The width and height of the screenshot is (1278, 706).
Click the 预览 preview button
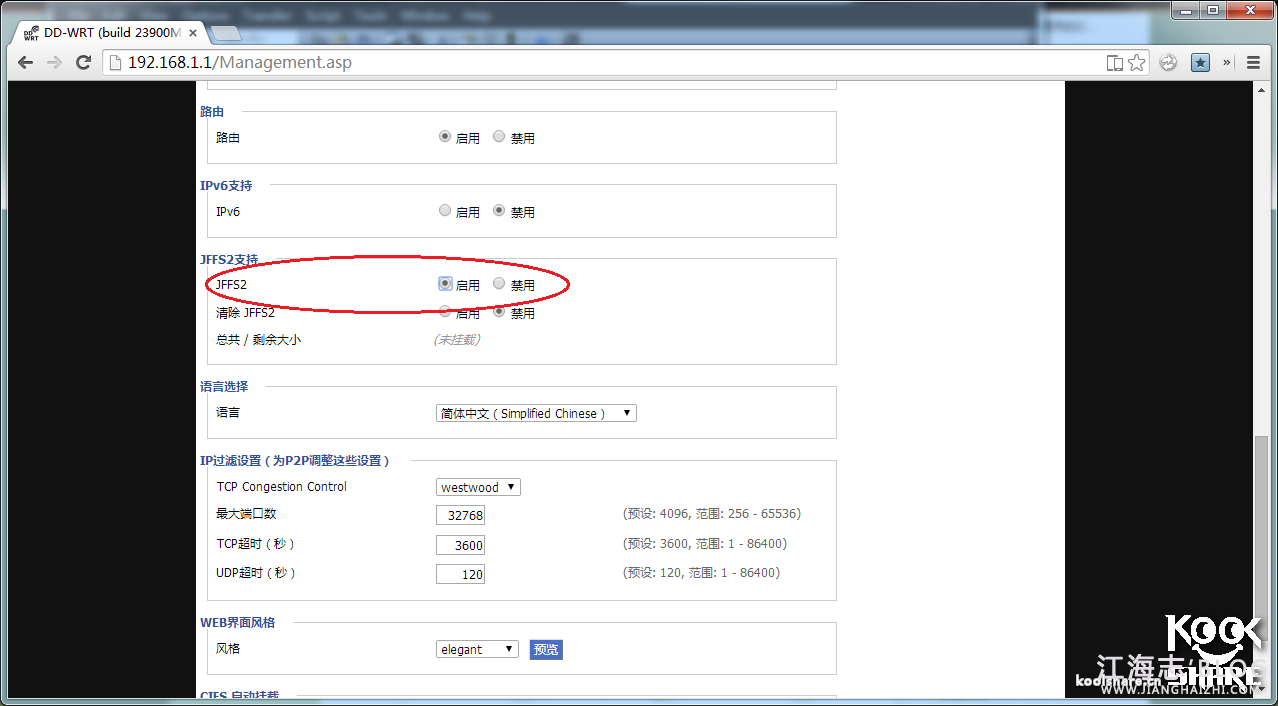tap(546, 649)
